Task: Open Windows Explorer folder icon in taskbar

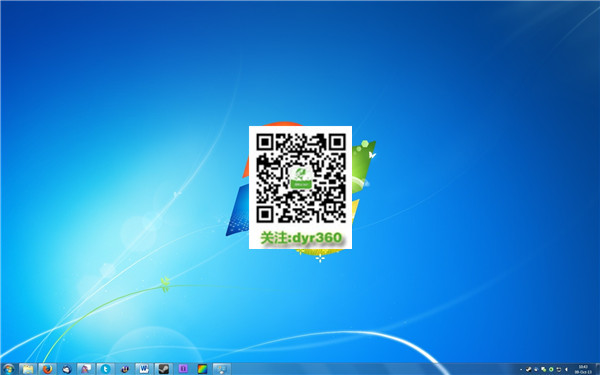Action: click(28, 369)
